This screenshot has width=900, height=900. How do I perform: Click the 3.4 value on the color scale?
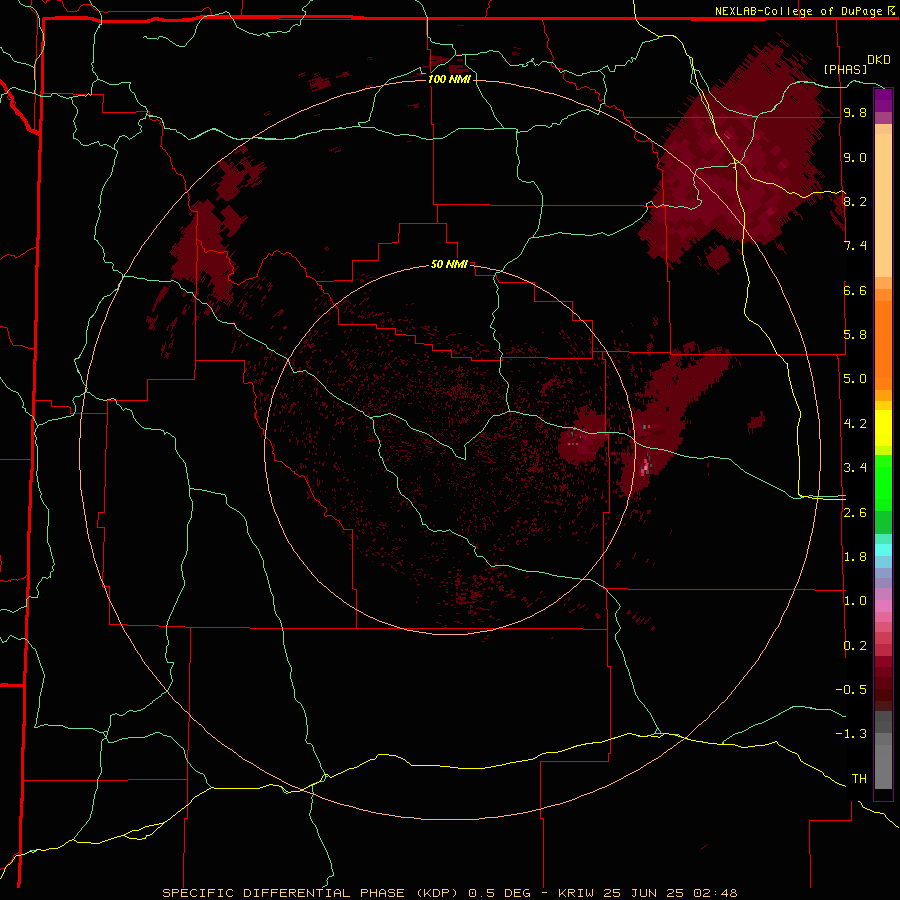click(x=855, y=468)
